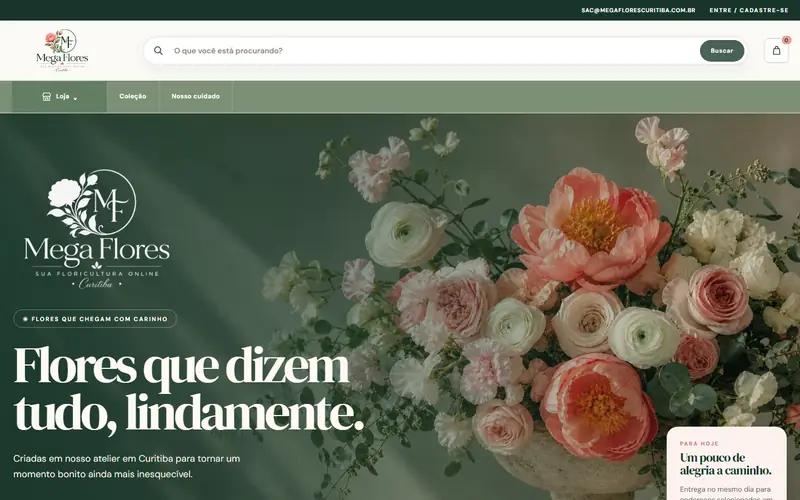Click the cart item count badge
The height and width of the screenshot is (500, 800).
coord(786,40)
